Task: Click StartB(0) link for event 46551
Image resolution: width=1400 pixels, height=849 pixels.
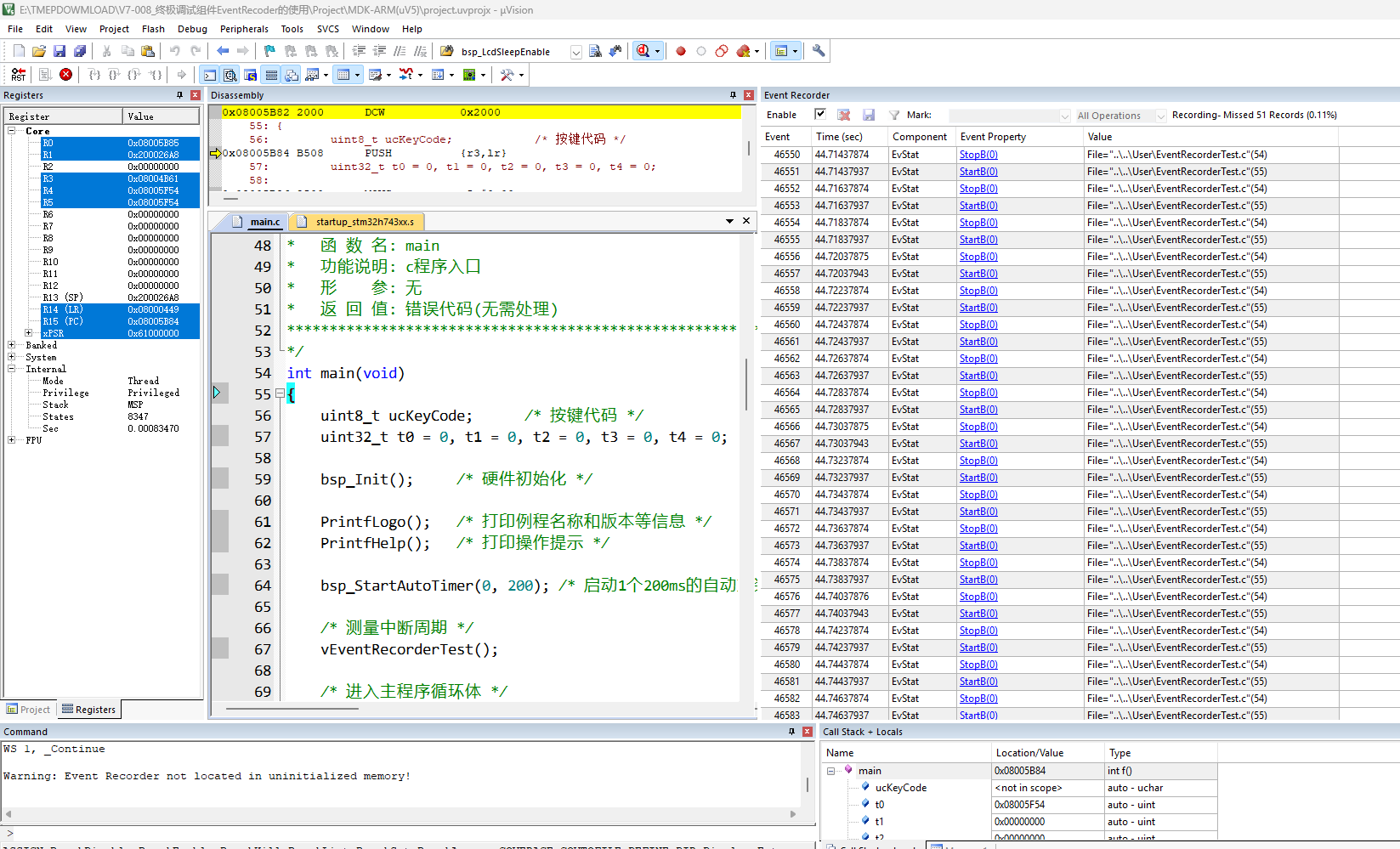Action: (x=978, y=172)
